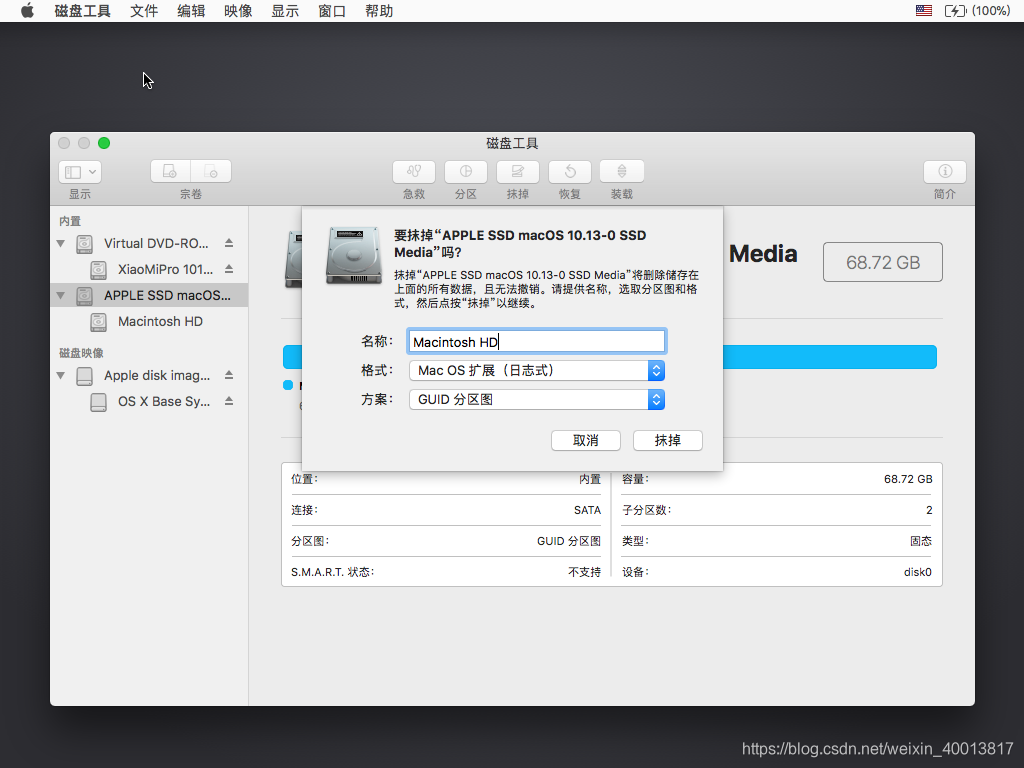Click the GUID 分区图 partition map value in table
The height and width of the screenshot is (768, 1024).
569,541
